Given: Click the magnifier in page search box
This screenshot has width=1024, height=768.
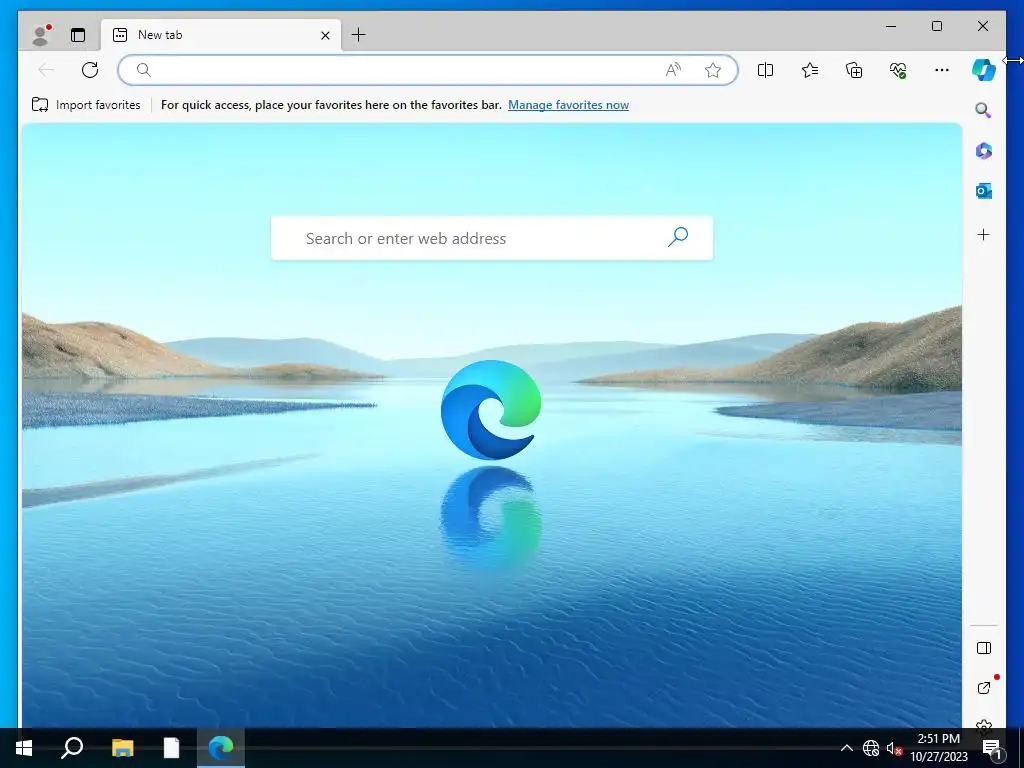Looking at the screenshot, I should pos(678,237).
